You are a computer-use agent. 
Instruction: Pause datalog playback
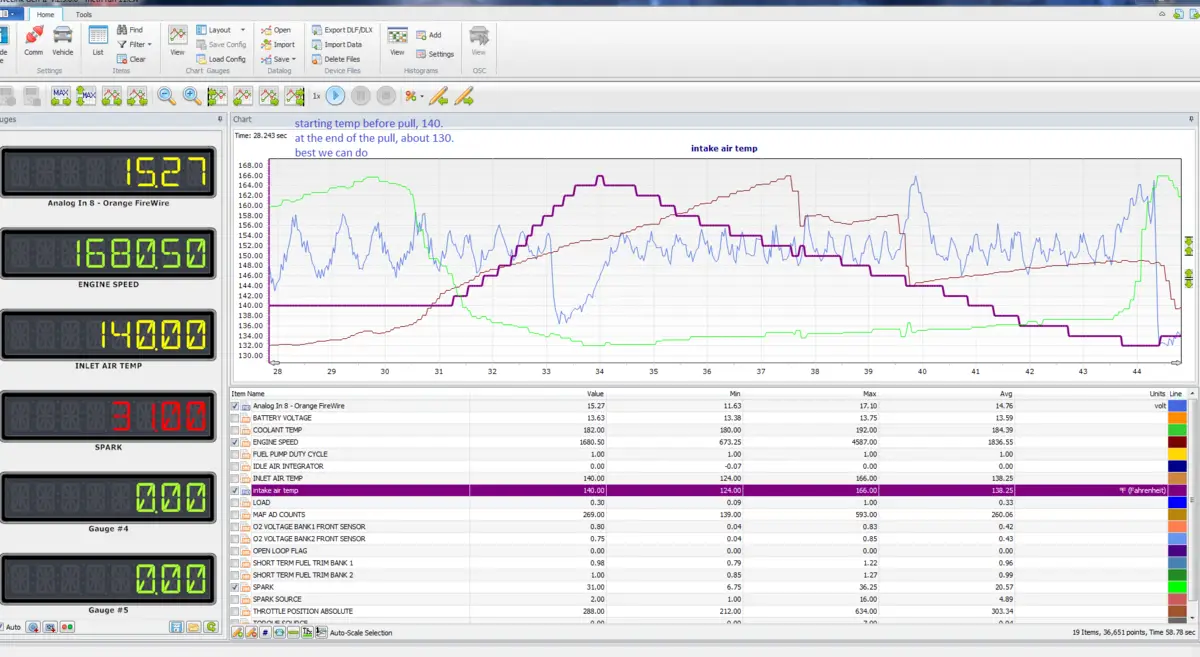(x=361, y=96)
